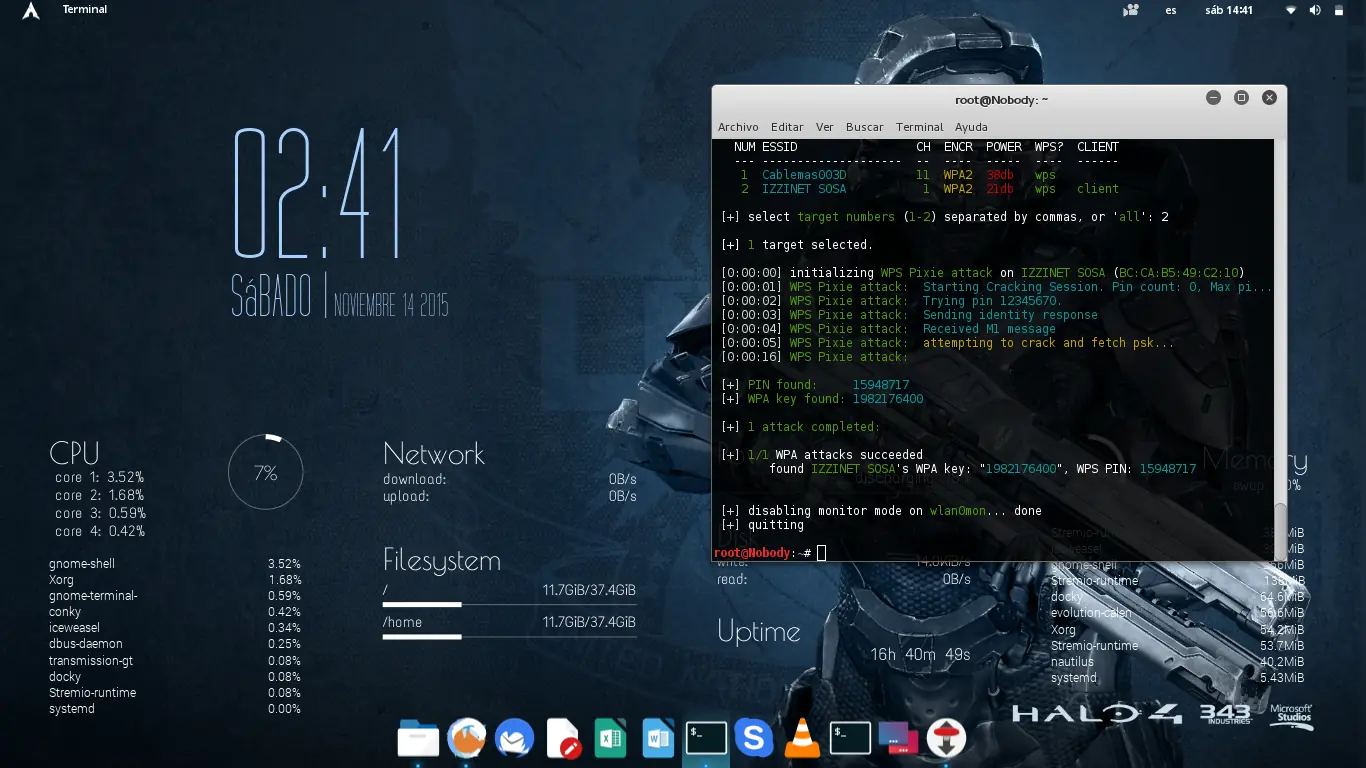Open the Editar menu
Viewport: 1366px width, 768px height.
pyautogui.click(x=787, y=127)
